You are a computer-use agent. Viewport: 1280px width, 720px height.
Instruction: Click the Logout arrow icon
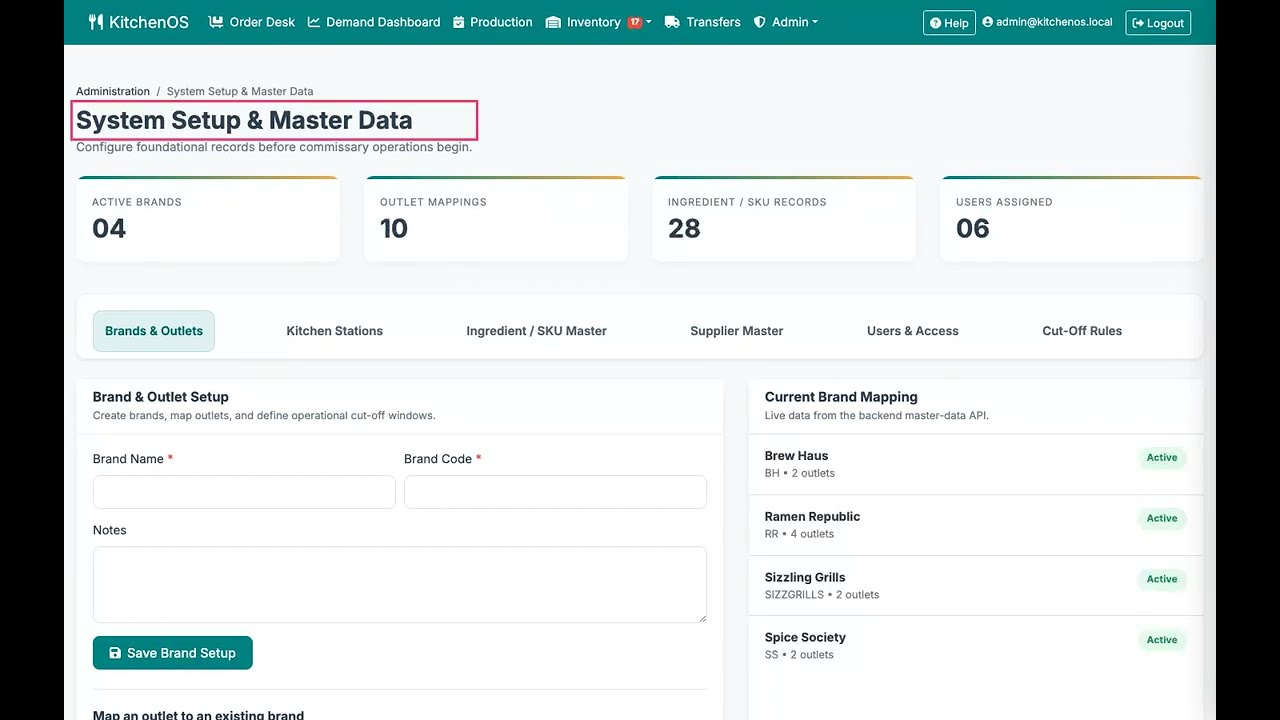pos(1138,23)
